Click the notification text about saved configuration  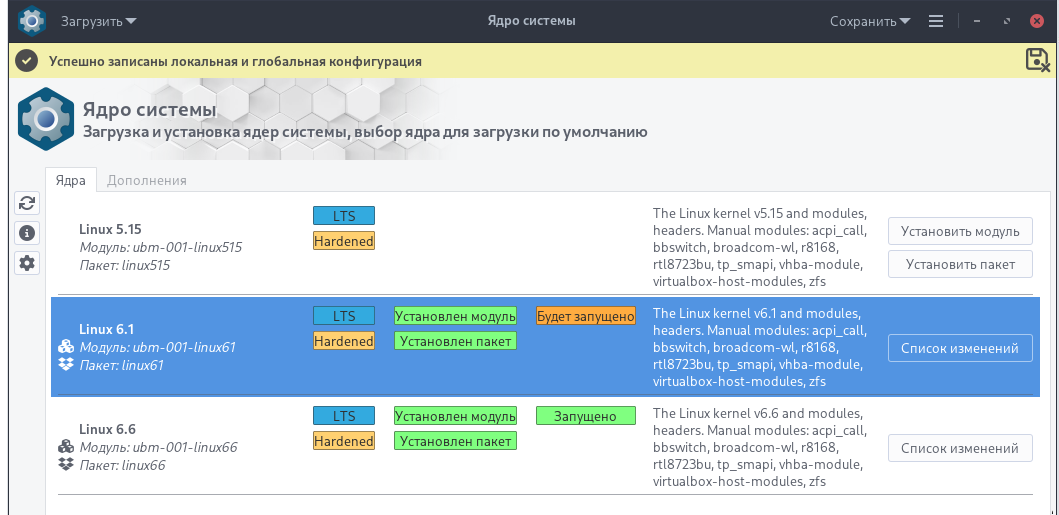(235, 61)
